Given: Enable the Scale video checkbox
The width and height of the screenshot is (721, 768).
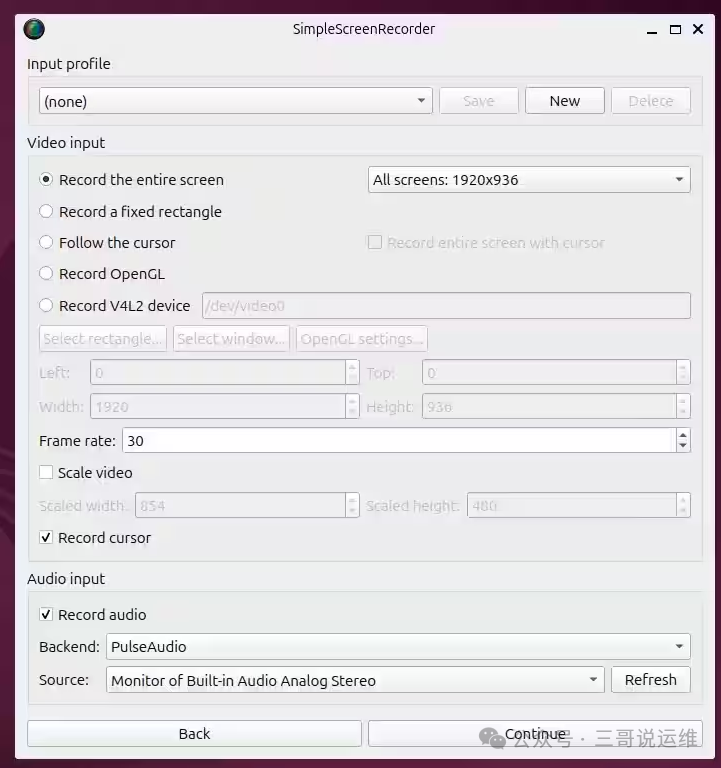Looking at the screenshot, I should point(46,472).
